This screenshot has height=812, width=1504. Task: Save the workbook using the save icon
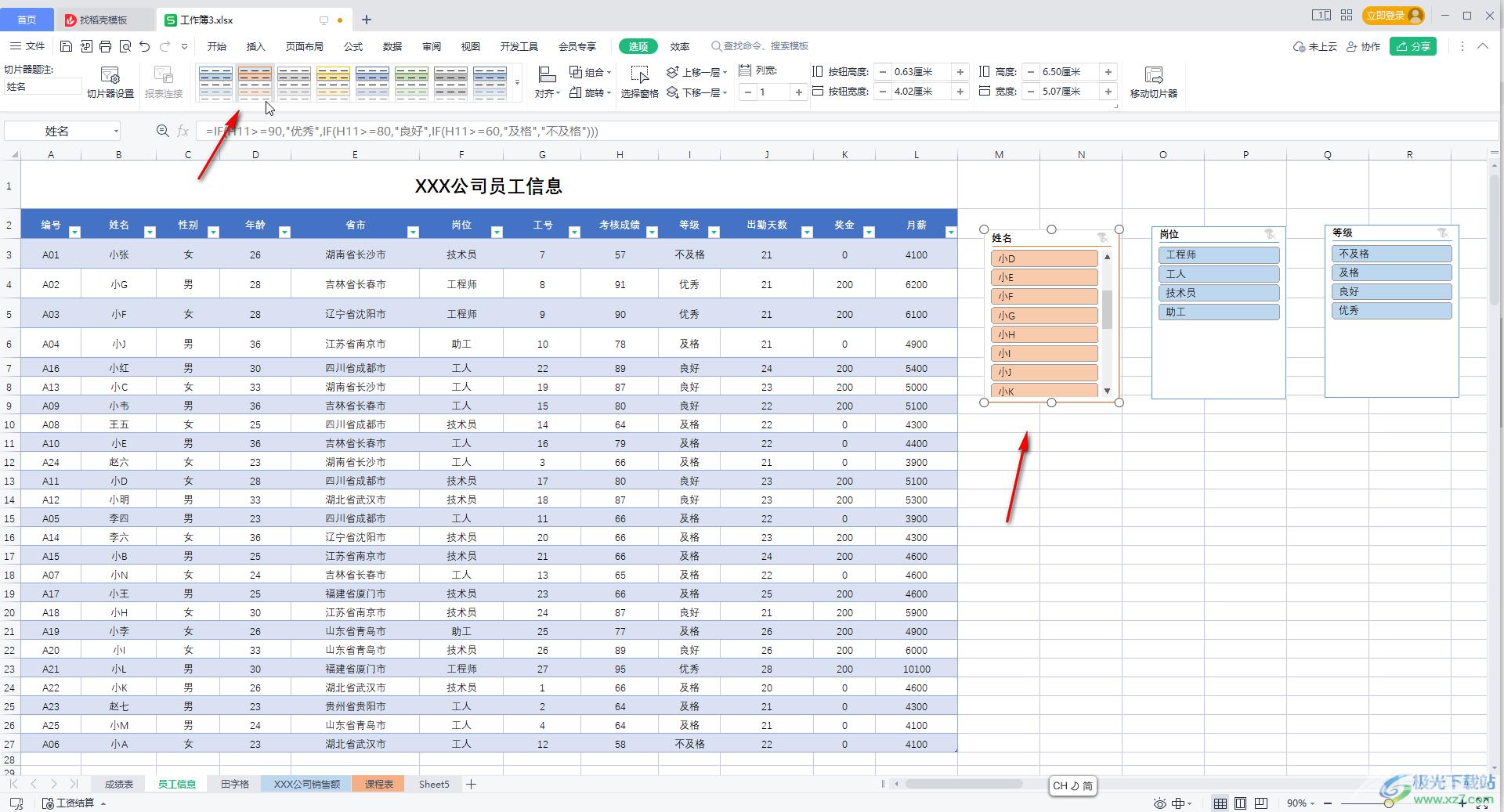pyautogui.click(x=66, y=46)
